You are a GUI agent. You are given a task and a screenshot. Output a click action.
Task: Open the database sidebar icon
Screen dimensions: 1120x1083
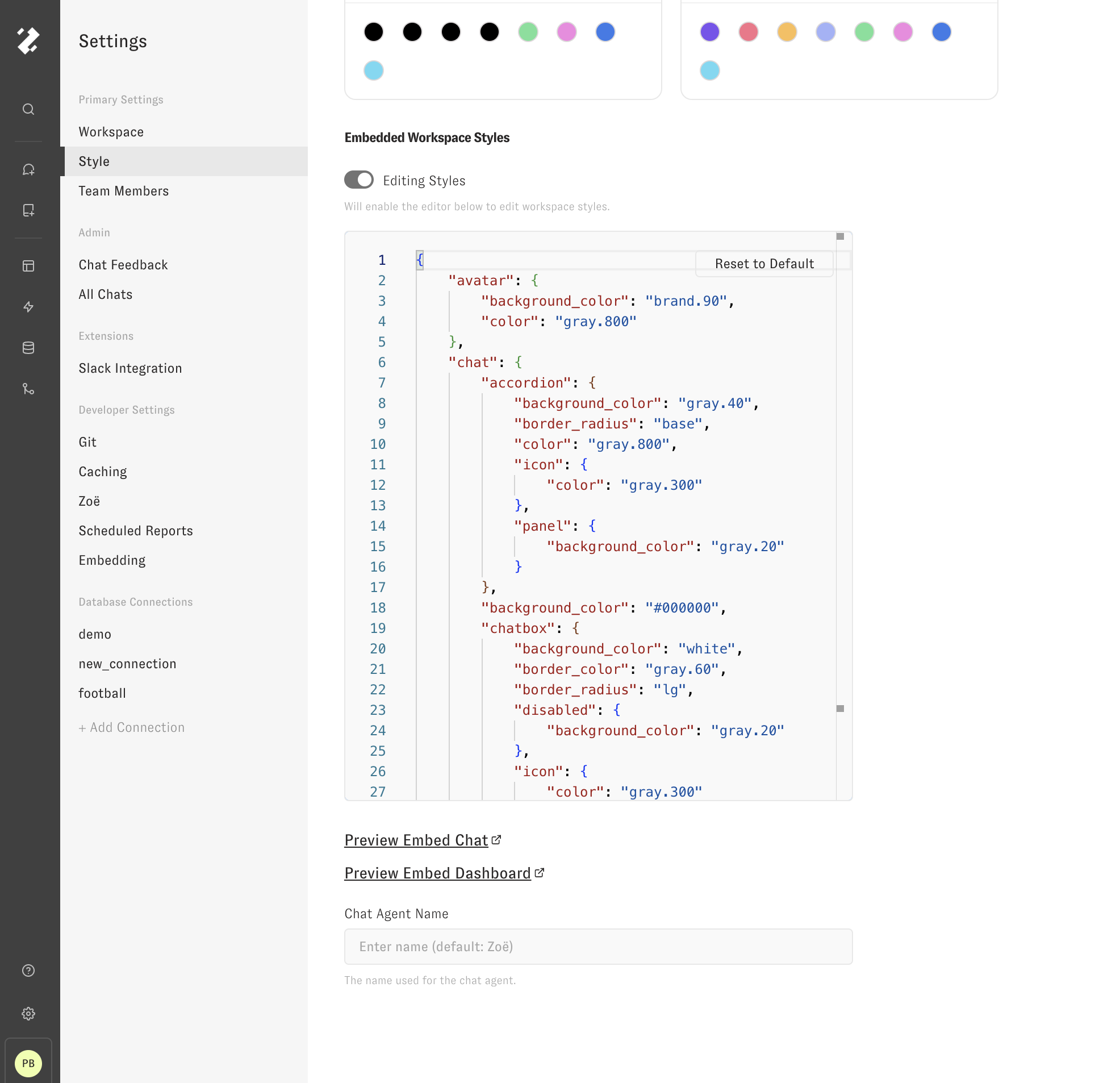[x=28, y=348]
